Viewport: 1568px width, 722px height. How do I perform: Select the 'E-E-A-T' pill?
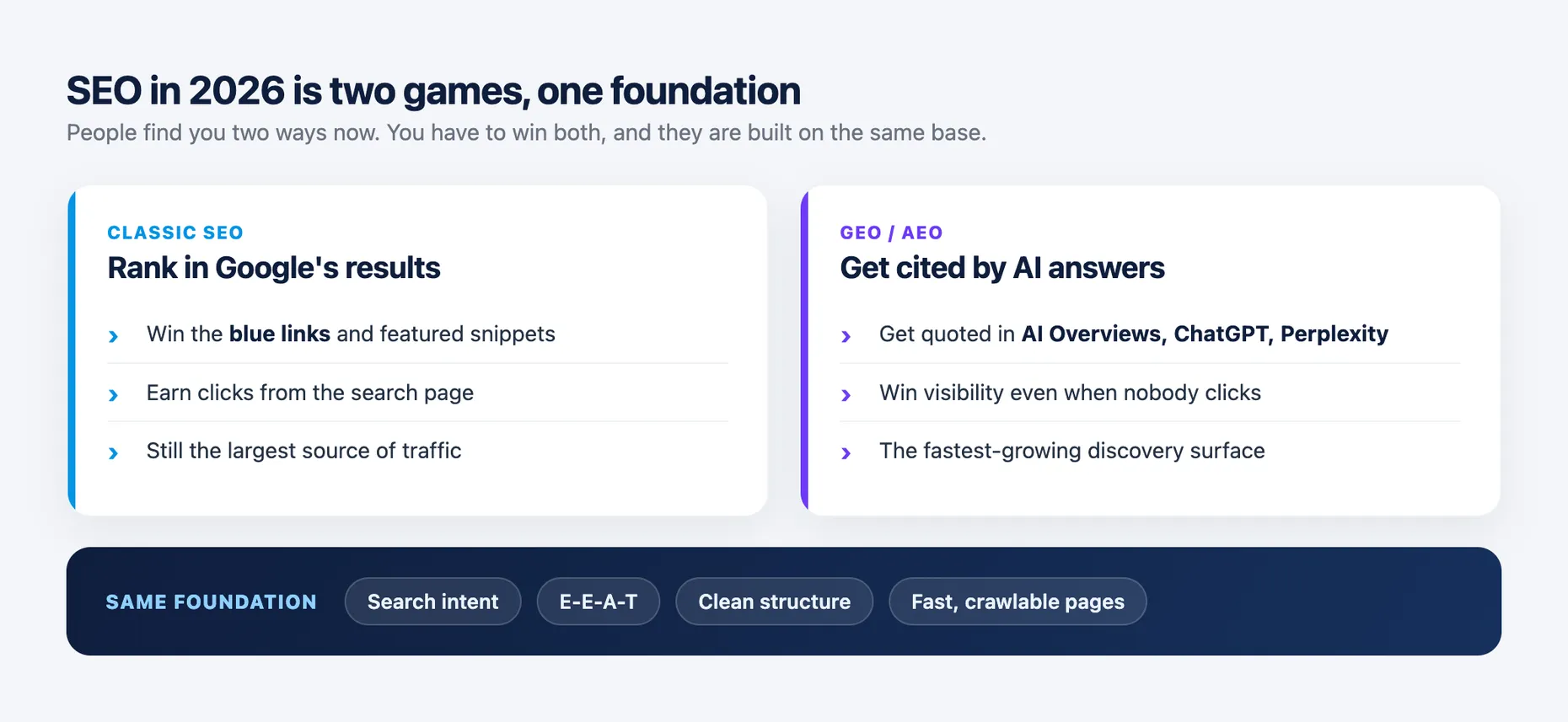[599, 602]
